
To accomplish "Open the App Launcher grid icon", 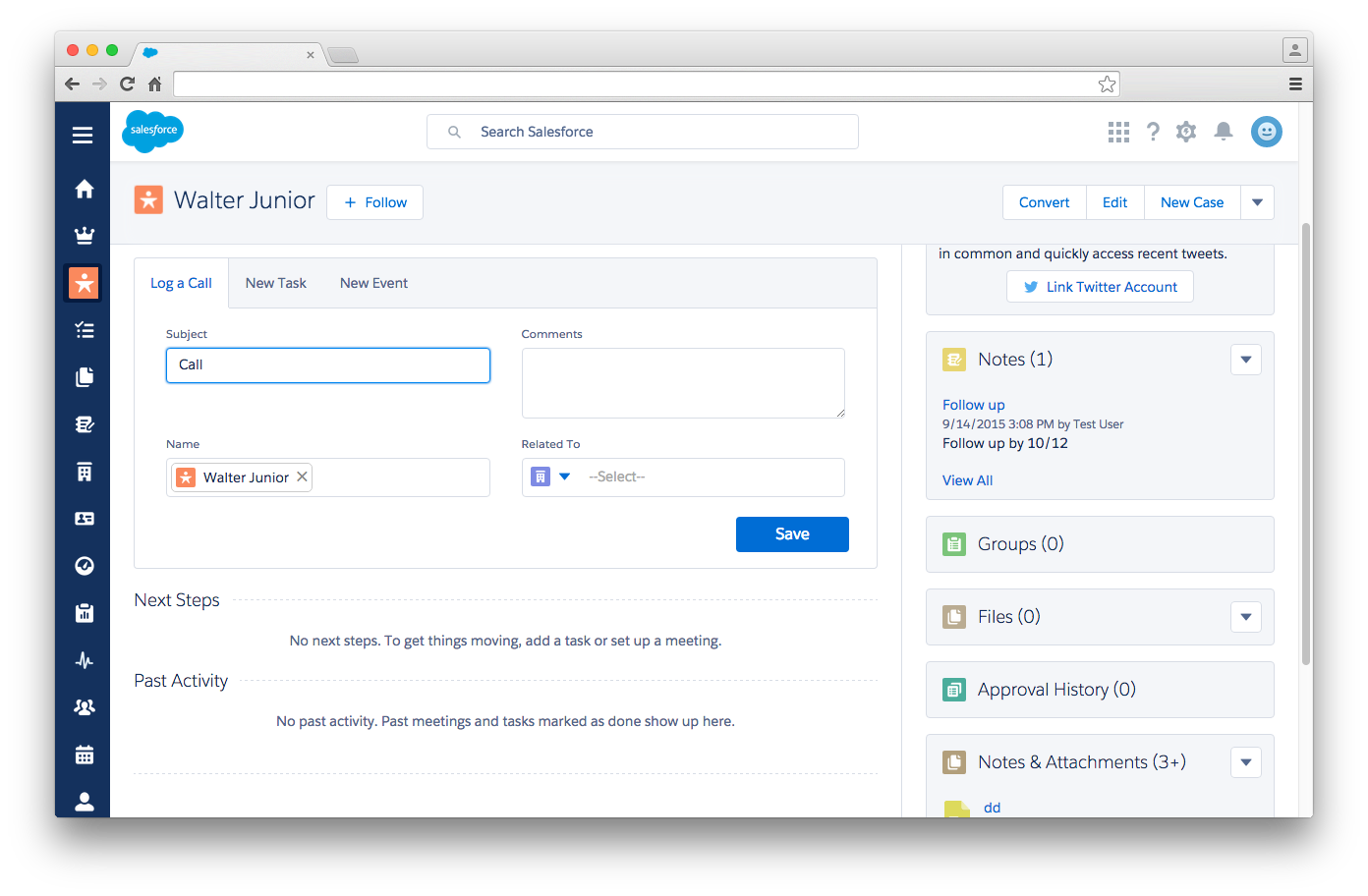I will [1118, 132].
